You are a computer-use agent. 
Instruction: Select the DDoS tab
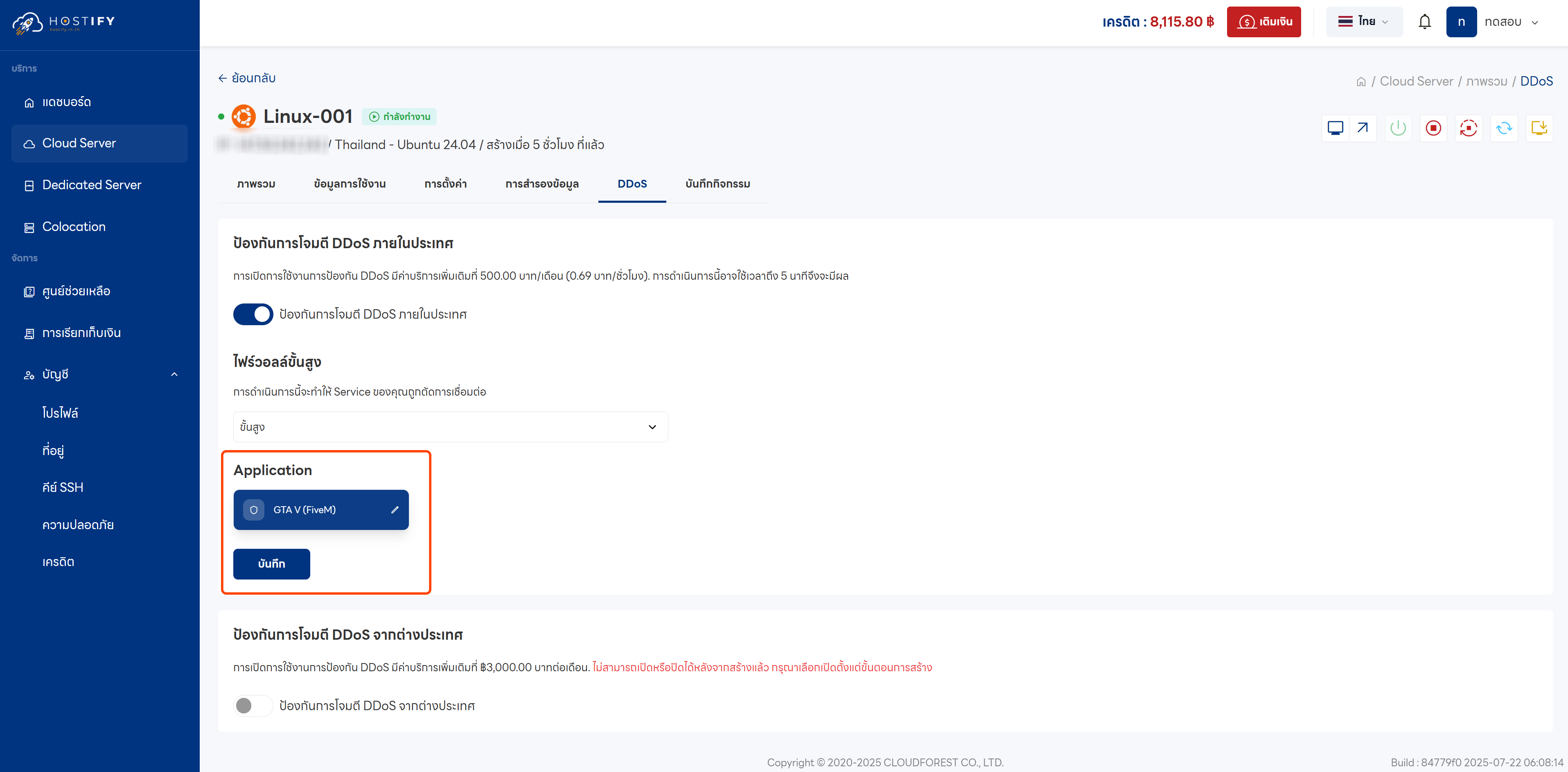632,183
